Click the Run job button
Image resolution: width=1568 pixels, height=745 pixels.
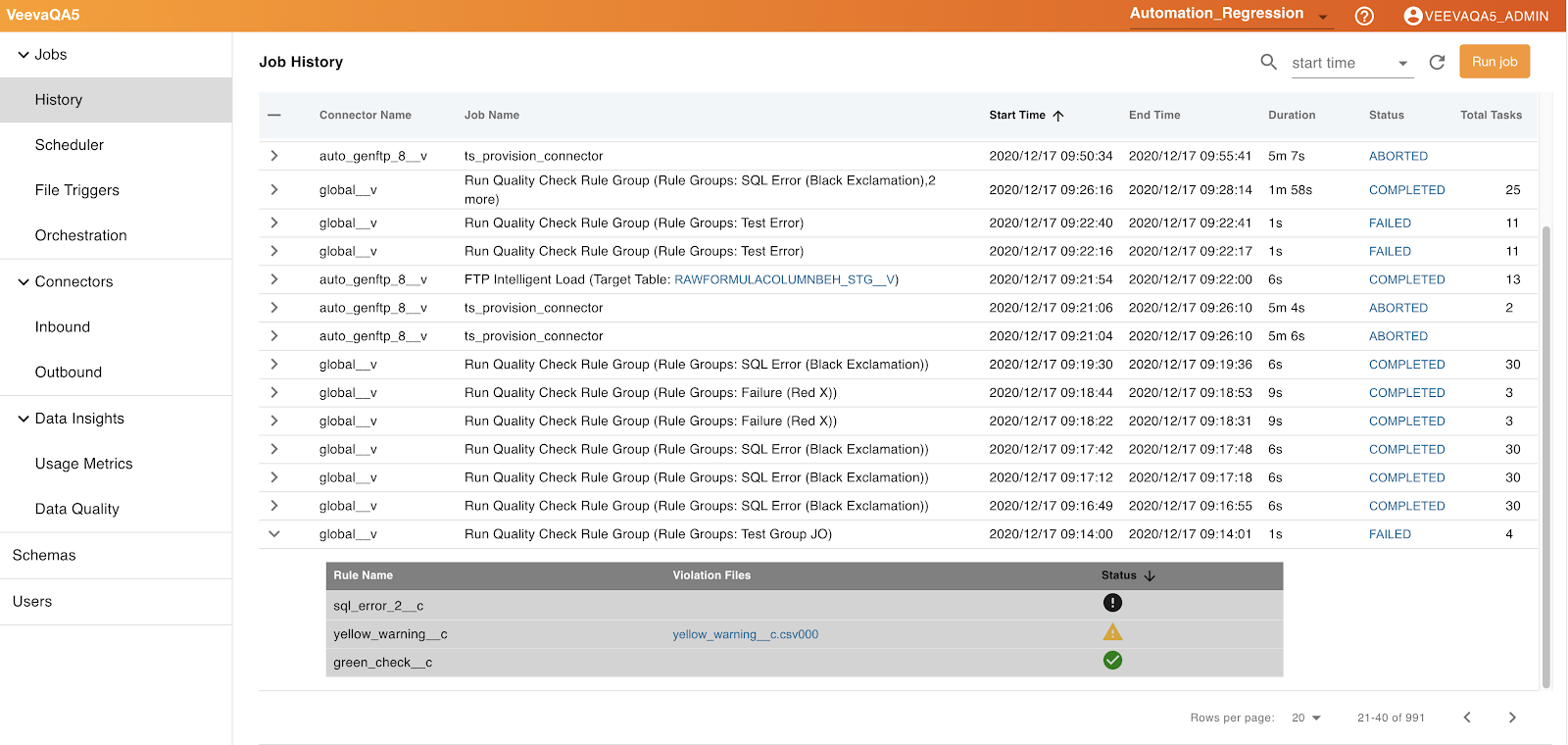point(1494,62)
